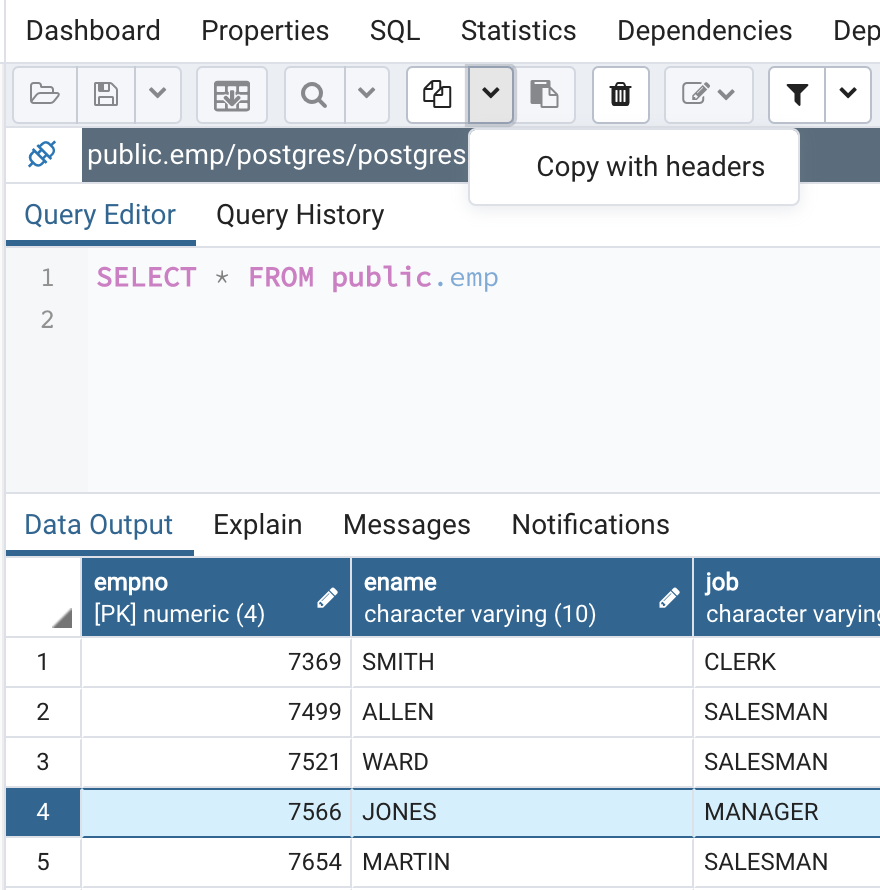Expand the Filter options dropdown arrow
Viewport: 880px width, 890px height.
848,95
